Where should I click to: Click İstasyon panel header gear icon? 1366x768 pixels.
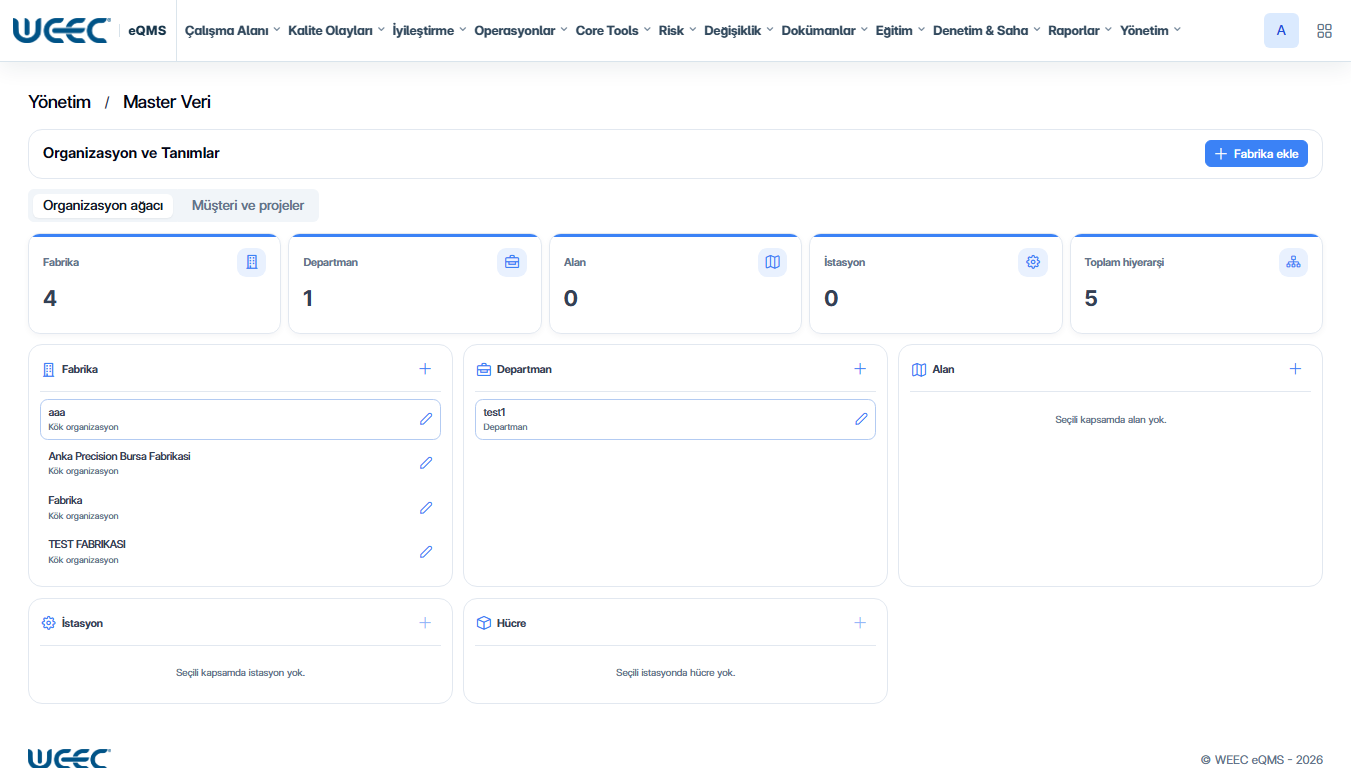tap(48, 623)
